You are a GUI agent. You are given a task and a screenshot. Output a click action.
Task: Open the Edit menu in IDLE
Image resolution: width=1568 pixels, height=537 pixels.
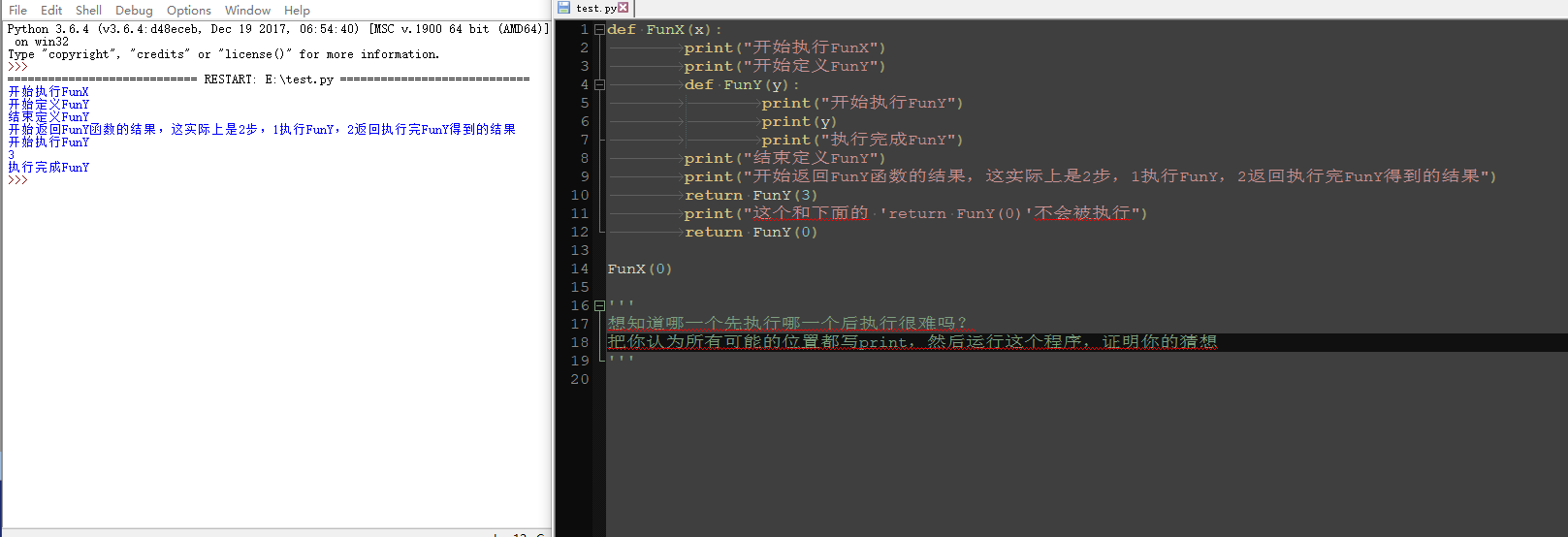point(51,10)
